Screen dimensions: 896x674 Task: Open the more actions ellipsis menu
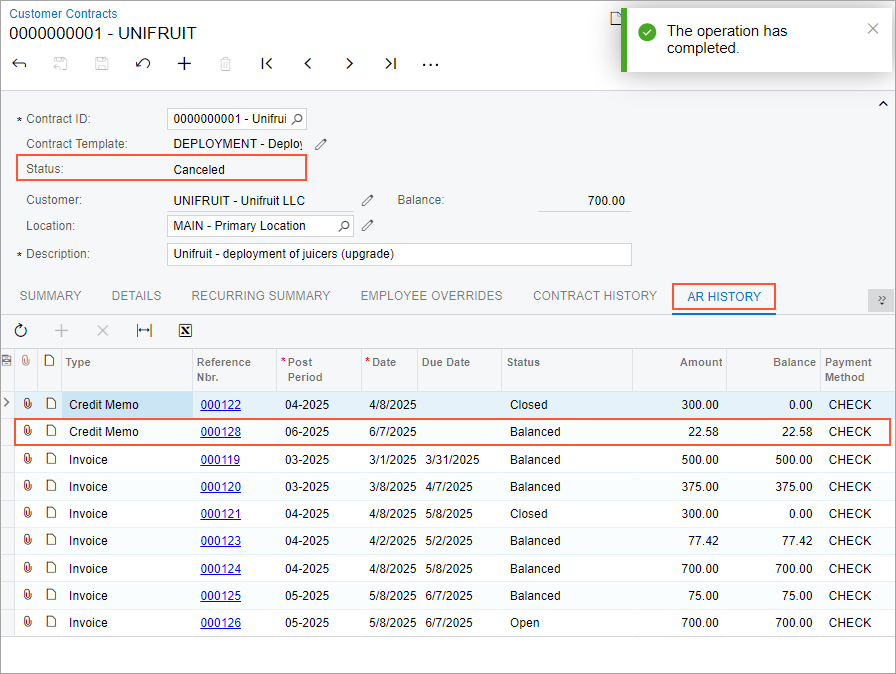pyautogui.click(x=431, y=64)
